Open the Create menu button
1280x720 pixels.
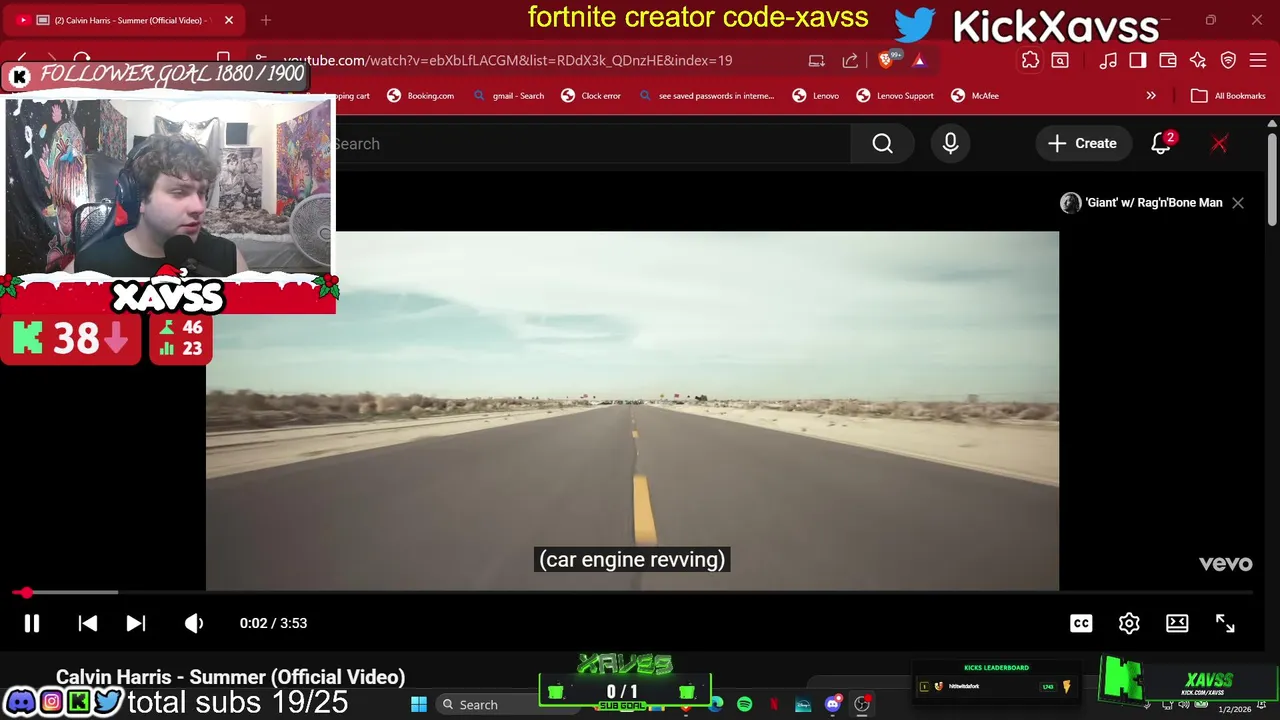point(1082,144)
